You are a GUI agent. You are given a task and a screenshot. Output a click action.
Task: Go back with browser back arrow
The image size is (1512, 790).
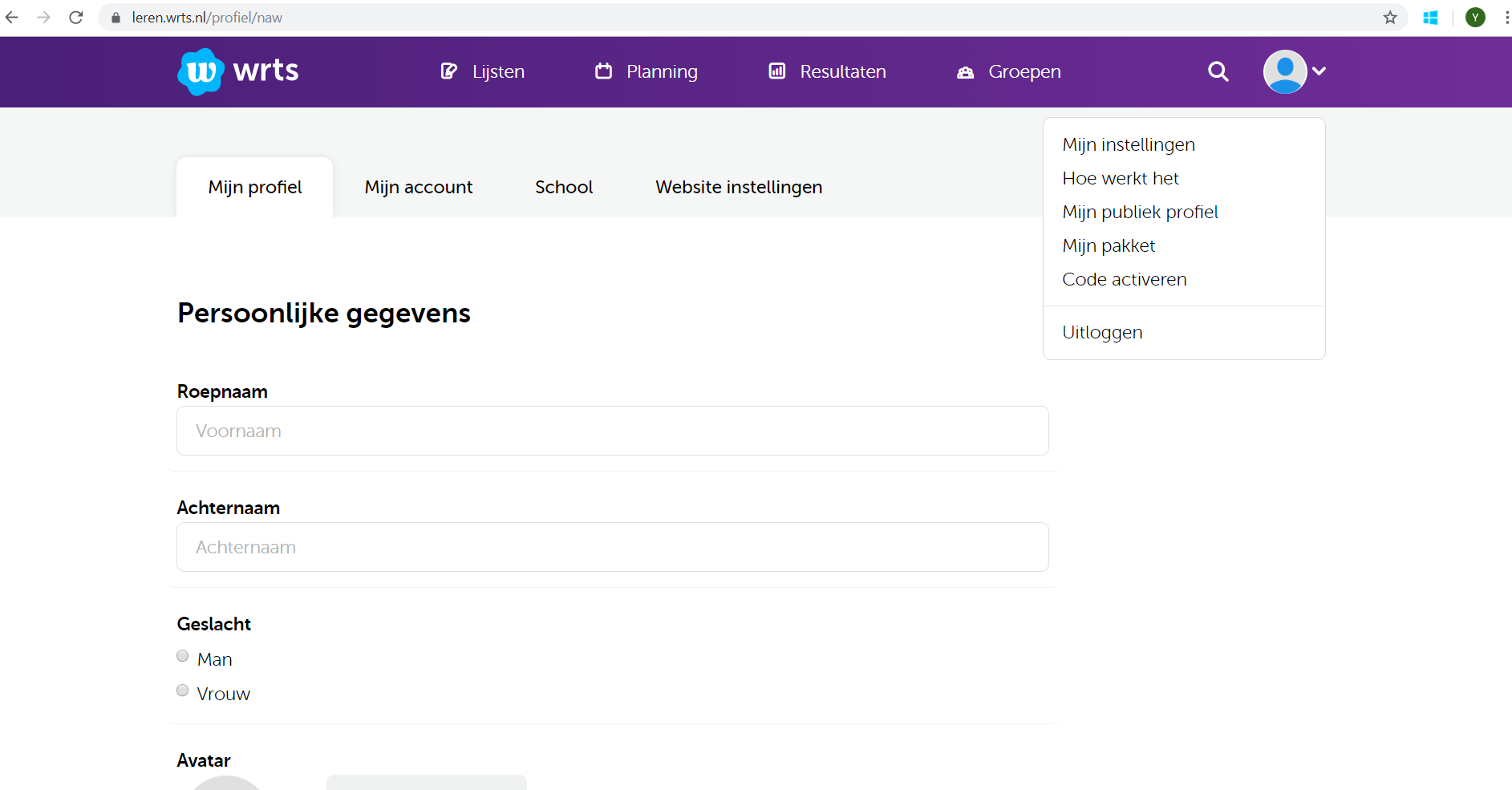coord(12,17)
